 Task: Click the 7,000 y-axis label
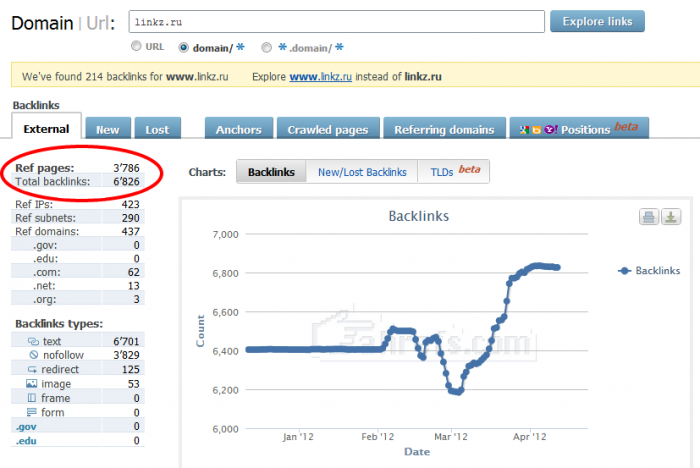pyautogui.click(x=225, y=234)
